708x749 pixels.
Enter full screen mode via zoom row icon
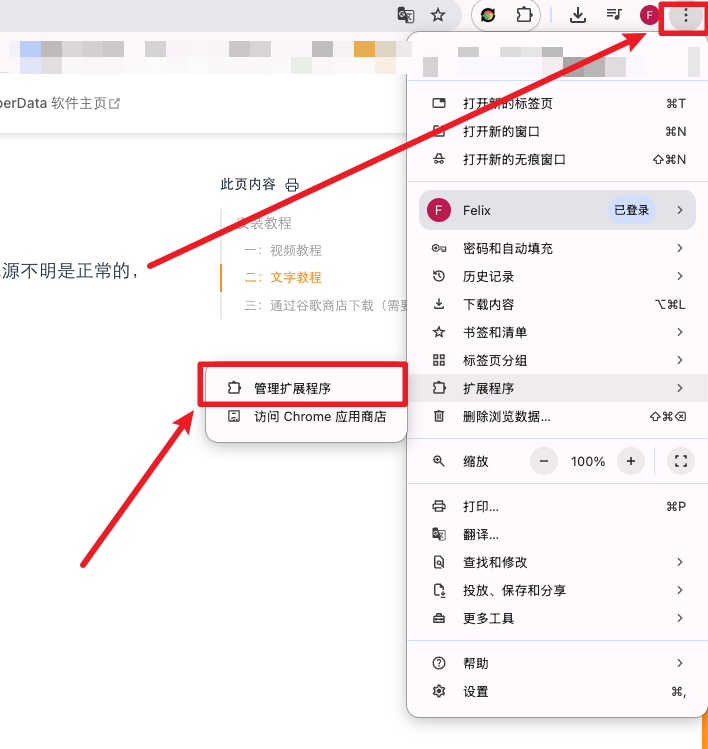(681, 461)
